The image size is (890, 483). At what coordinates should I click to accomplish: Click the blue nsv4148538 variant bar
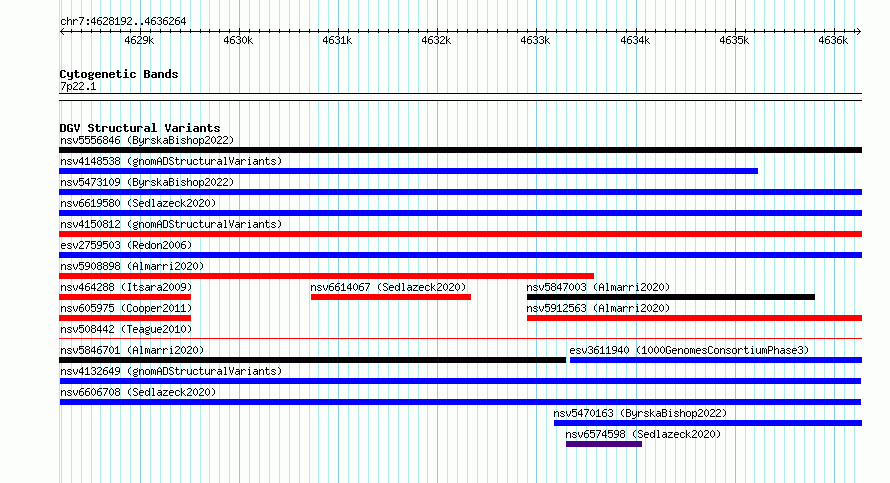tap(409, 171)
